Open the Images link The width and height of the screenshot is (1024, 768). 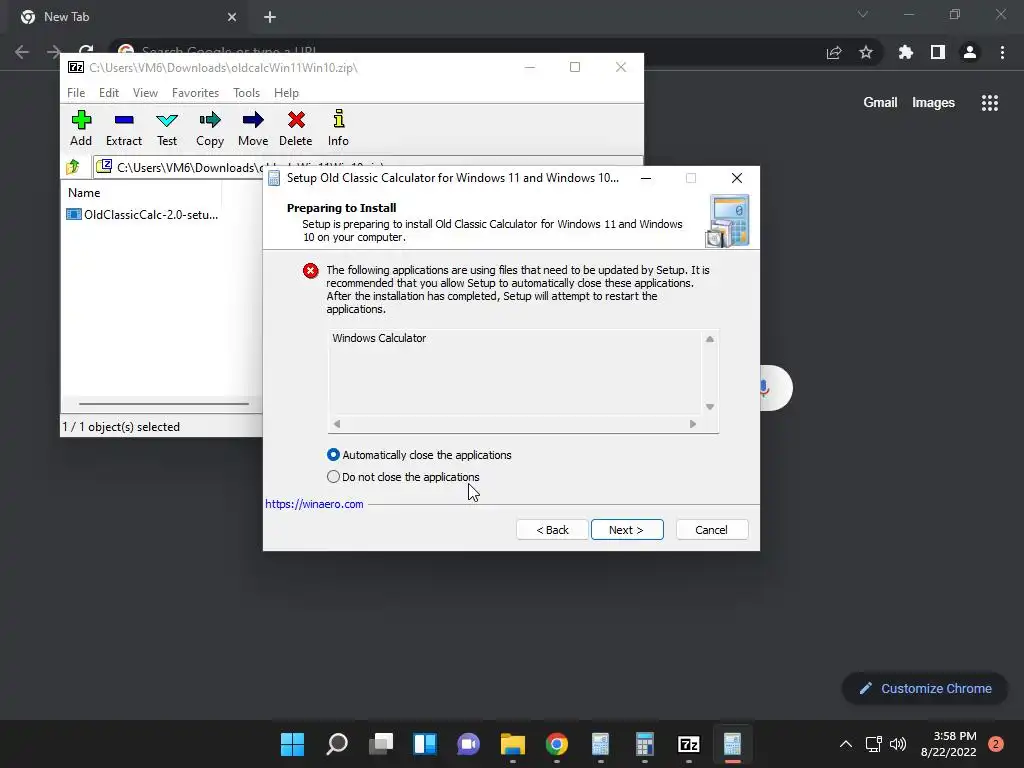[933, 103]
